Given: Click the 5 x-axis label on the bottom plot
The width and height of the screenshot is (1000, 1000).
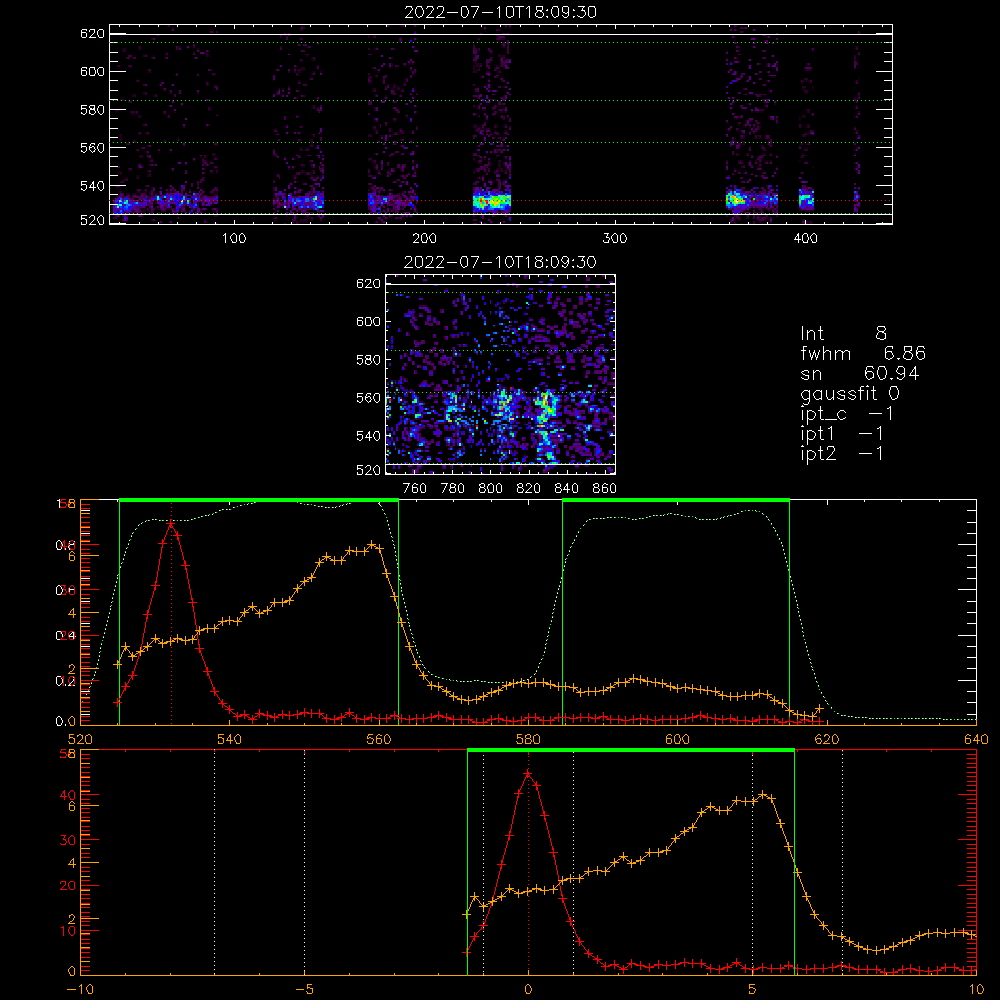Looking at the screenshot, I should (753, 990).
